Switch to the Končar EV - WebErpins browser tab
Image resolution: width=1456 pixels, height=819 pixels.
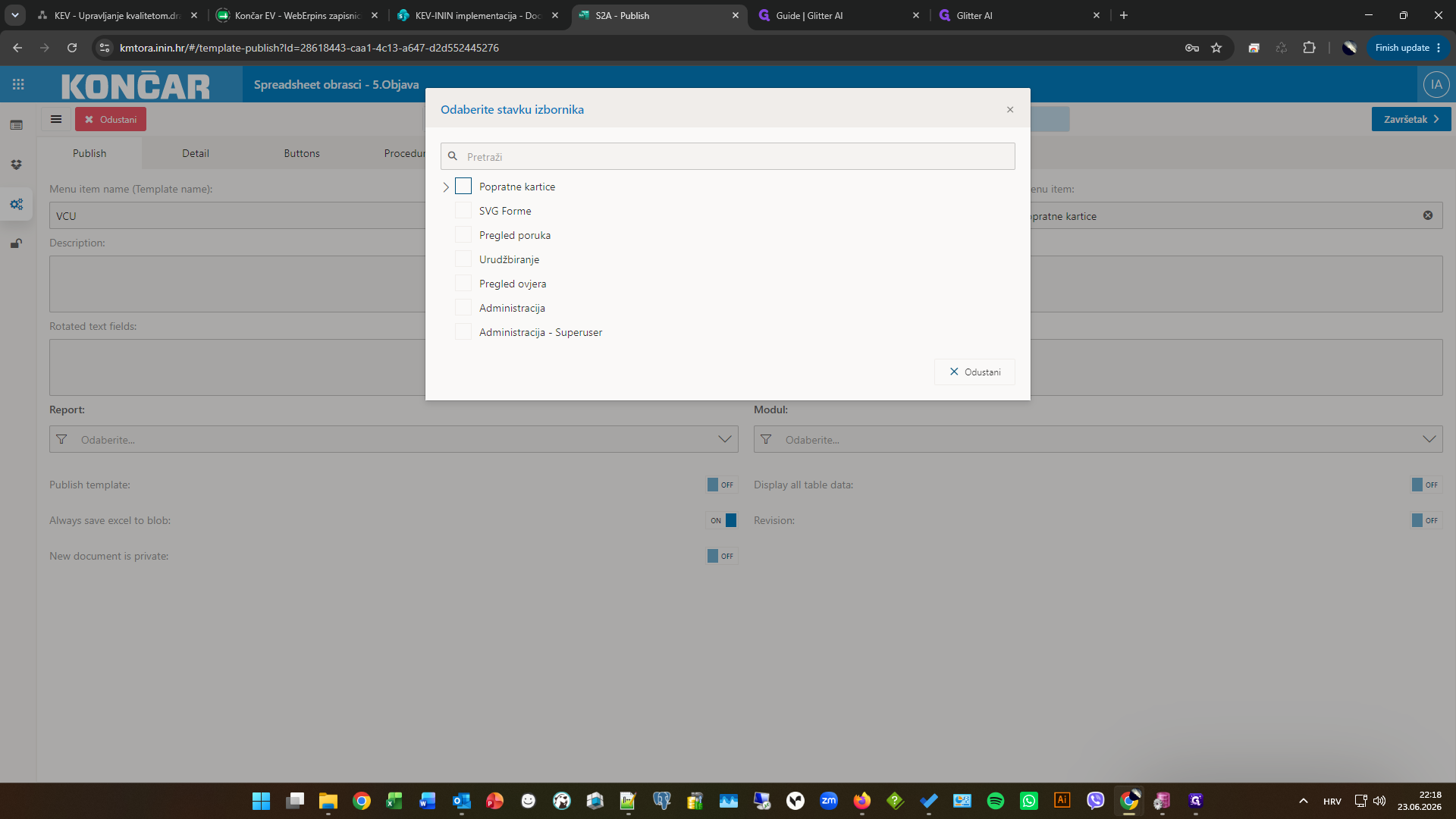(298, 15)
